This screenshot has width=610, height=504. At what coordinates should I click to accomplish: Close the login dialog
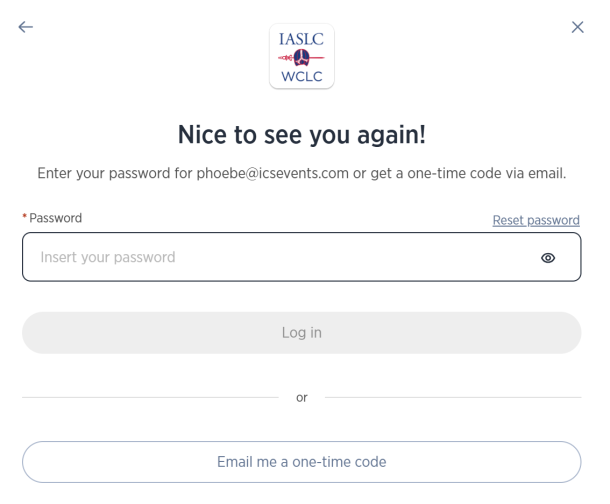click(577, 27)
